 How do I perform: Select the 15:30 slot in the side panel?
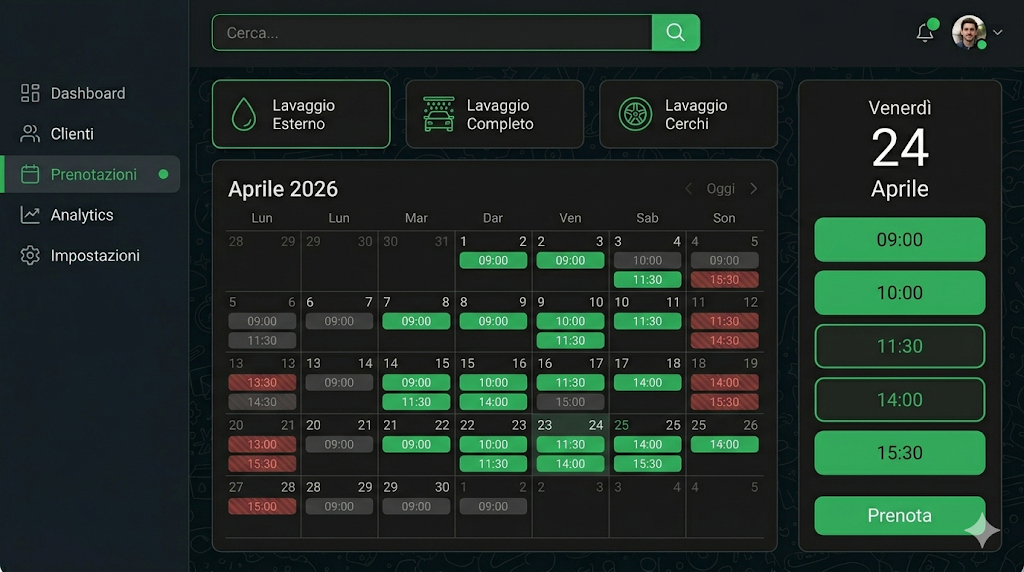pos(899,453)
